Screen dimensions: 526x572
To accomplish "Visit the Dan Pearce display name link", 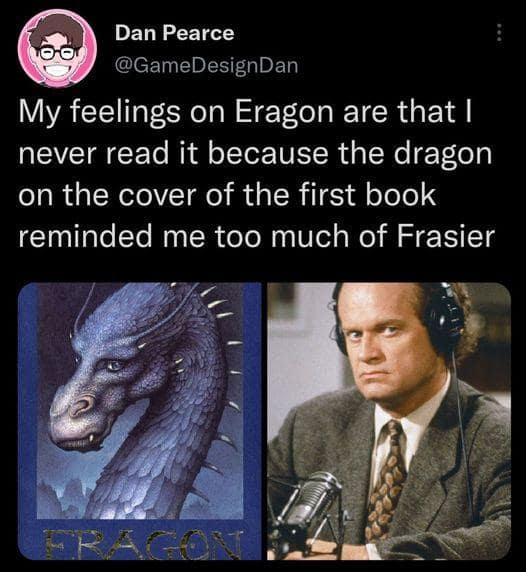I will pos(174,33).
